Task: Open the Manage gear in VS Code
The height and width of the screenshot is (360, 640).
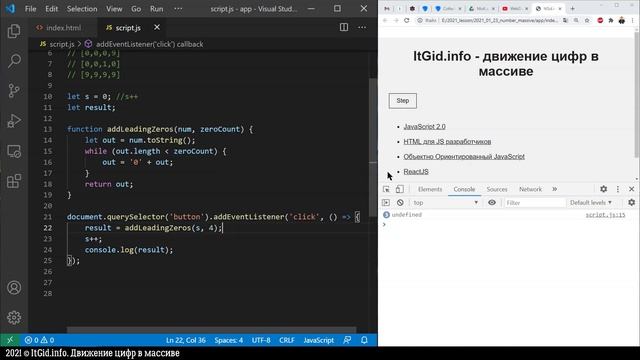Action: tap(14, 318)
